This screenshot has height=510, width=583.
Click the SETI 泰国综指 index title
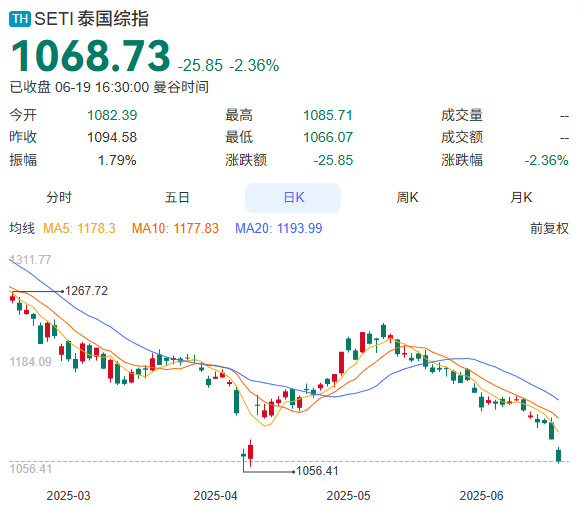pos(91,19)
